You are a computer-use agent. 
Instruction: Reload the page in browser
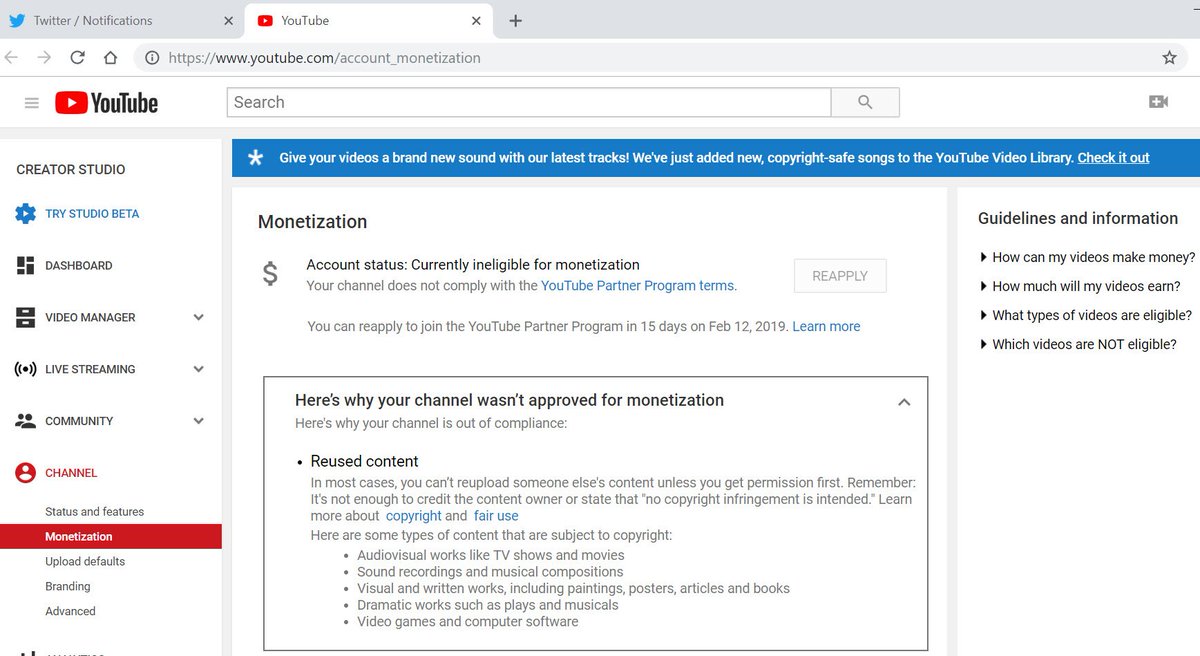[x=77, y=58]
